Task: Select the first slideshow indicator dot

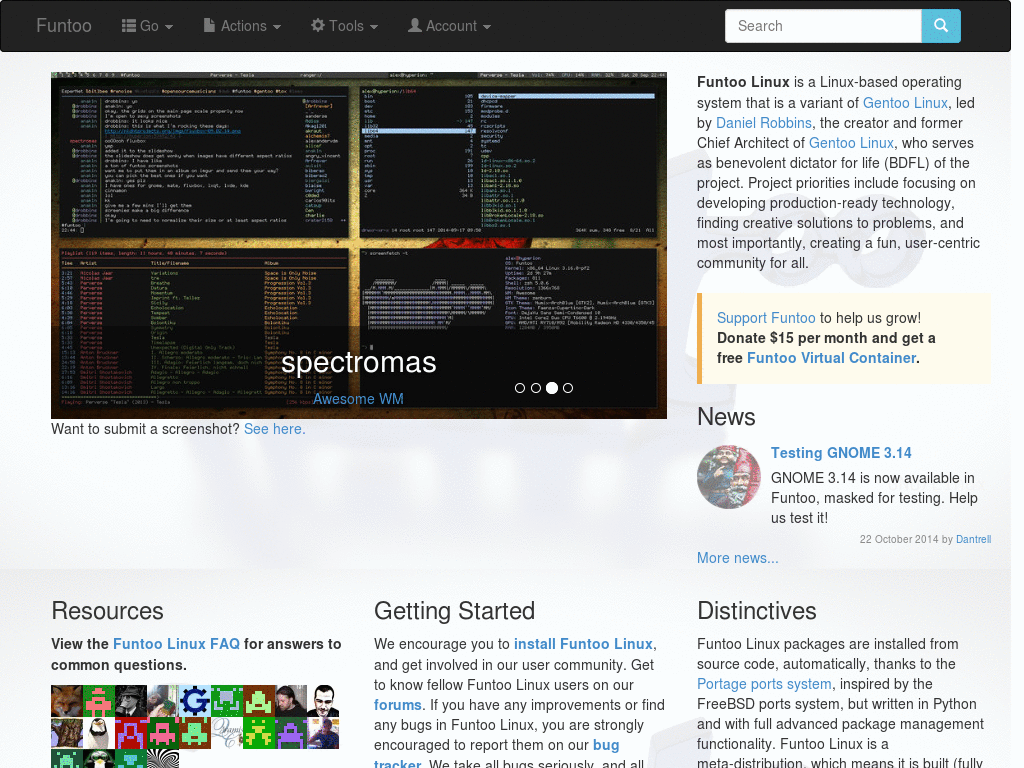Action: pyautogui.click(x=520, y=388)
